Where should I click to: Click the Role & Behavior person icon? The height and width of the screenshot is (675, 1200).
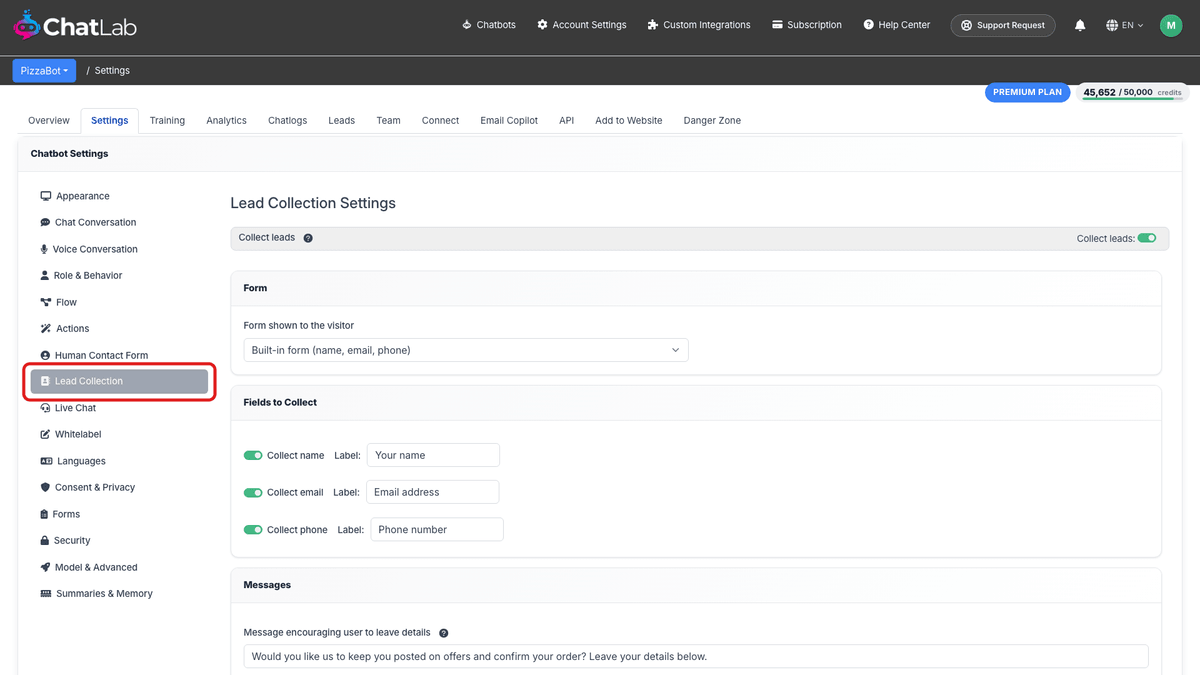tap(44, 275)
